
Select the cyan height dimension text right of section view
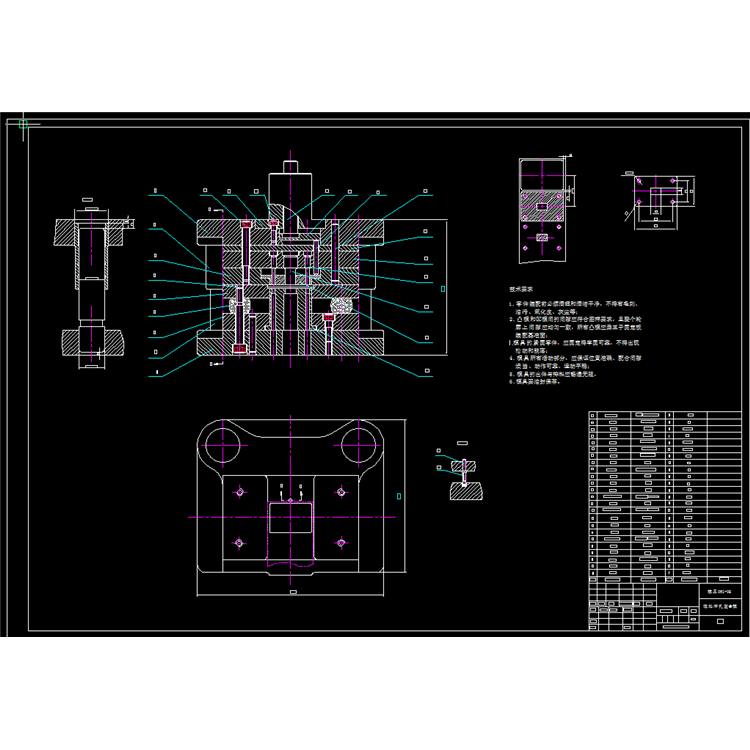click(443, 289)
